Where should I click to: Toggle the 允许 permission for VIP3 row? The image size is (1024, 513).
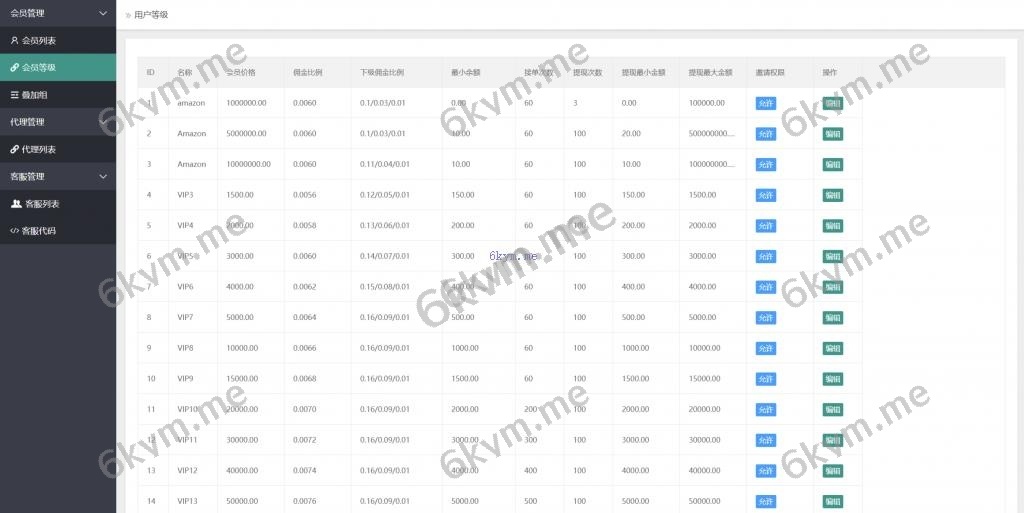[x=765, y=195]
